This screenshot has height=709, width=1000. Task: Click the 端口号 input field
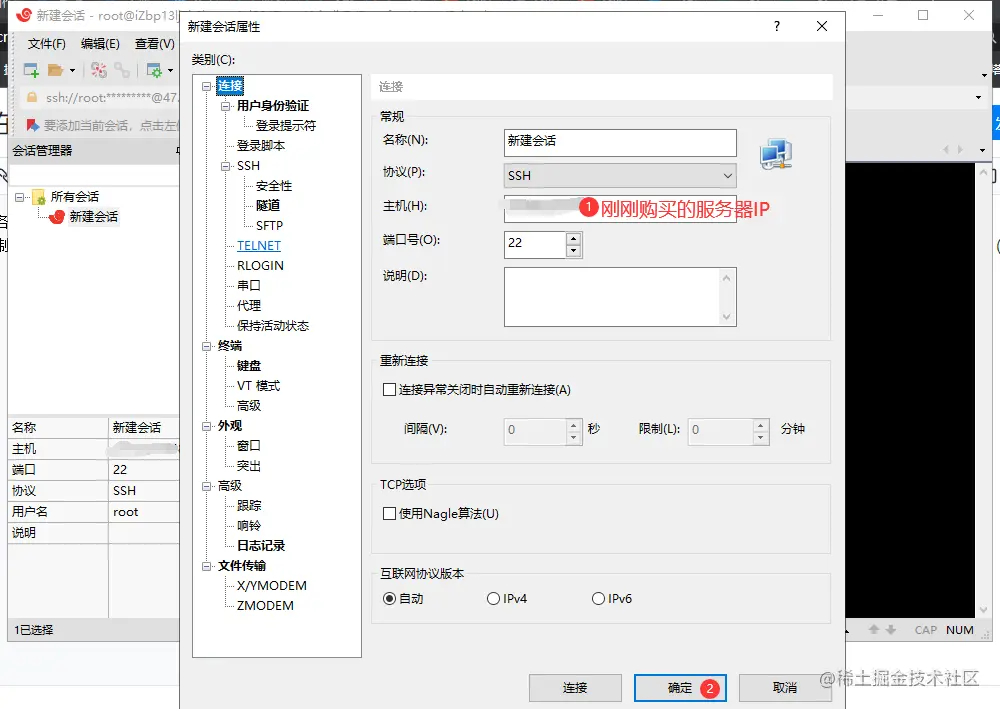coord(535,244)
